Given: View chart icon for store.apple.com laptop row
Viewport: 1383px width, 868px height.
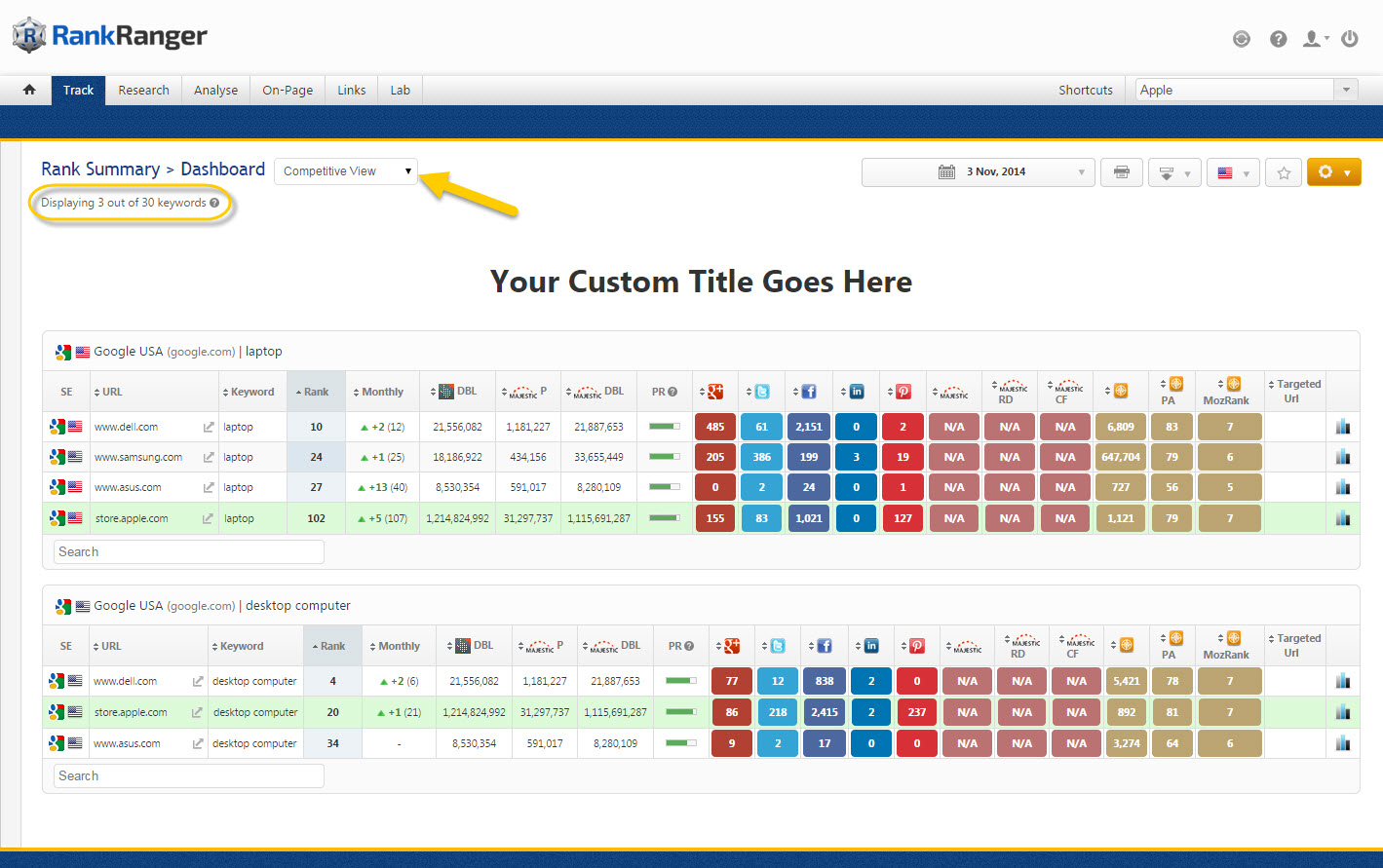Looking at the screenshot, I should [x=1342, y=518].
